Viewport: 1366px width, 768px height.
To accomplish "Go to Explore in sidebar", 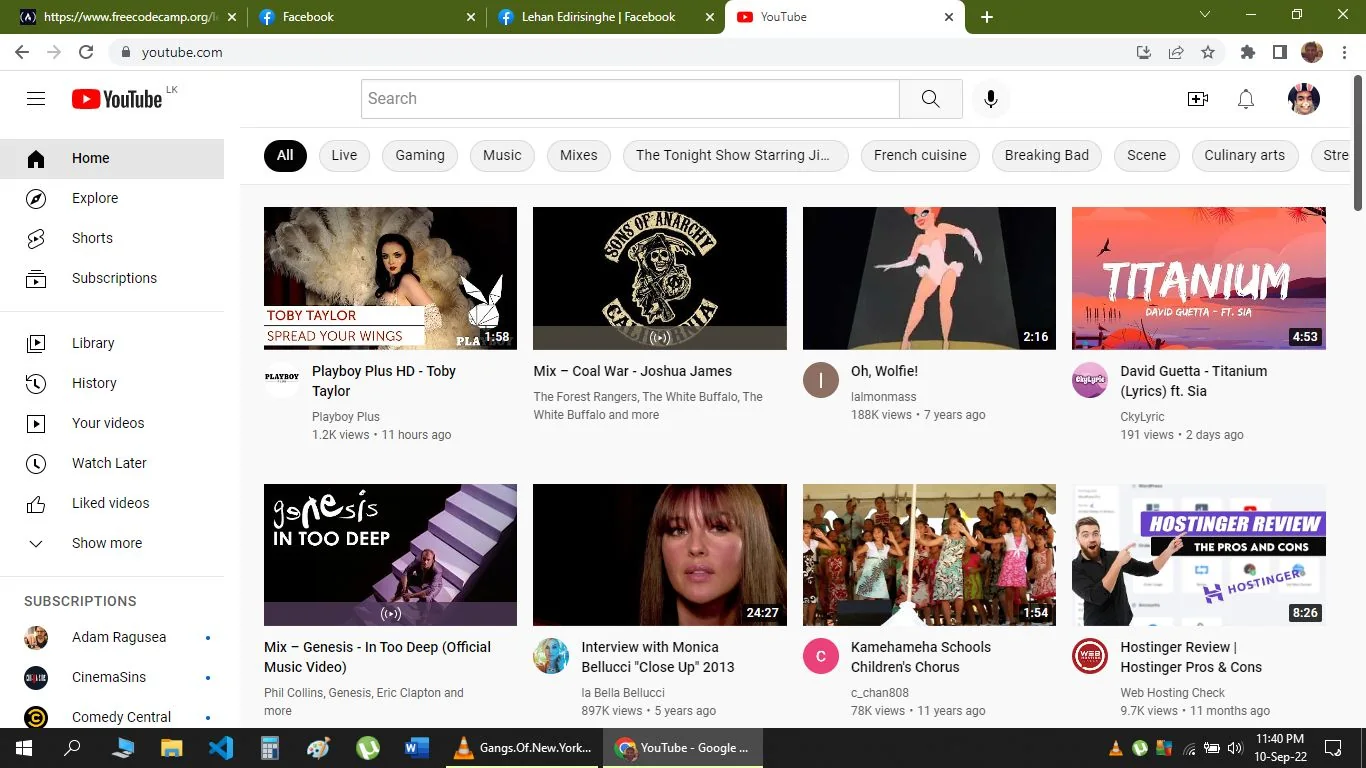I will (x=112, y=198).
